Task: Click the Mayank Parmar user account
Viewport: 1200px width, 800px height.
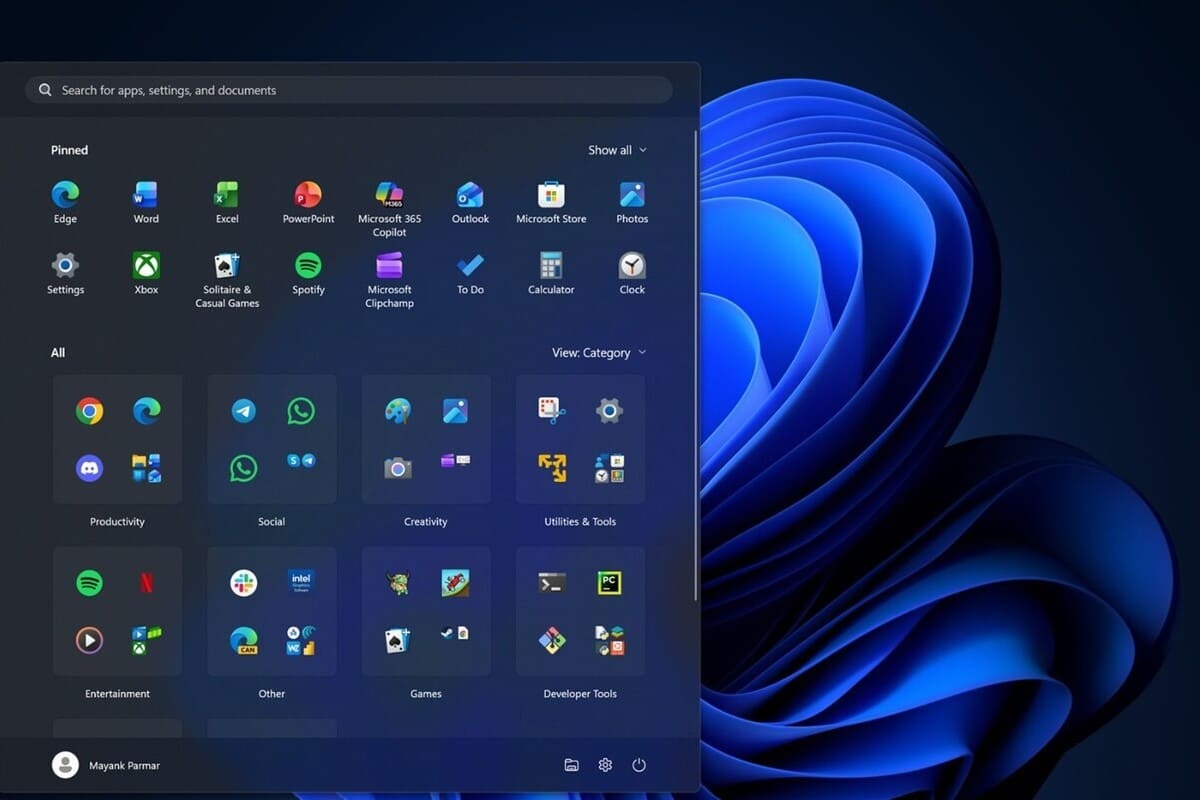Action: point(106,765)
